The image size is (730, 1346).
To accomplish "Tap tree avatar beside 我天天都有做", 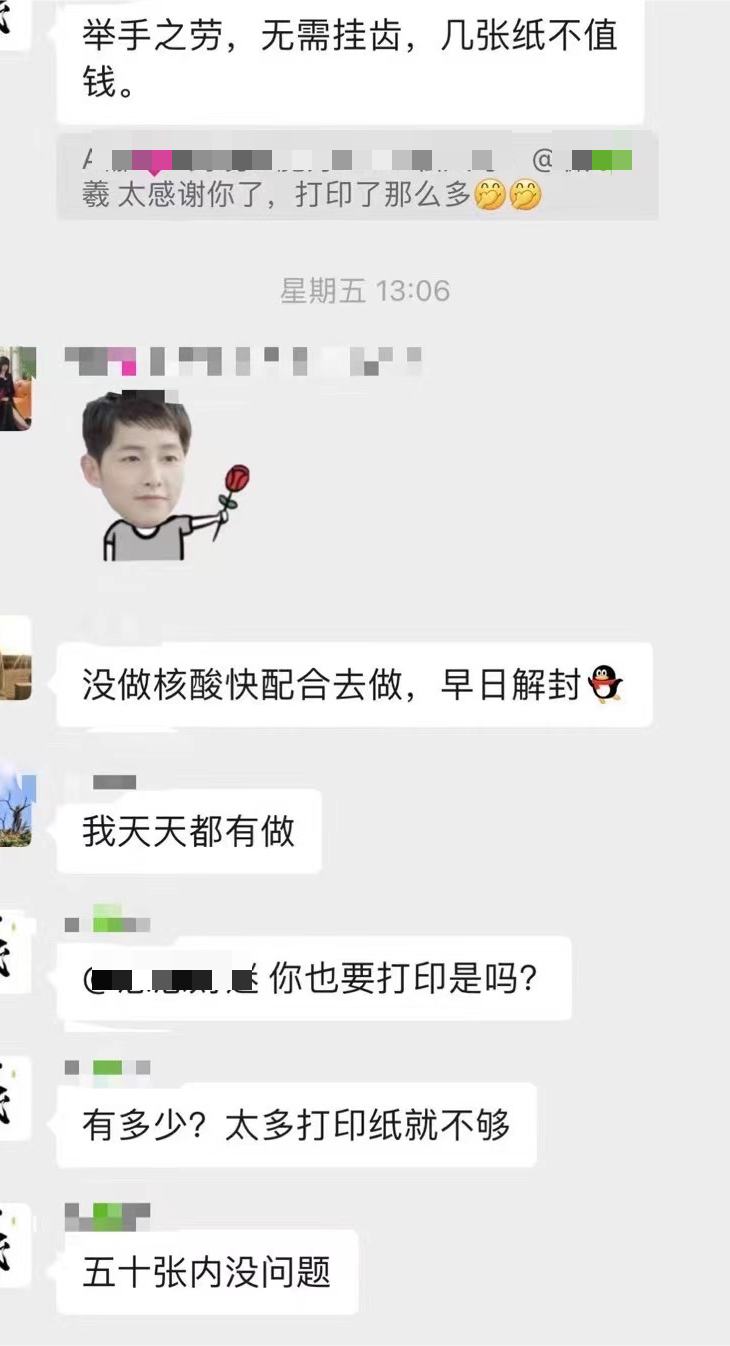I will pyautogui.click(x=17, y=805).
